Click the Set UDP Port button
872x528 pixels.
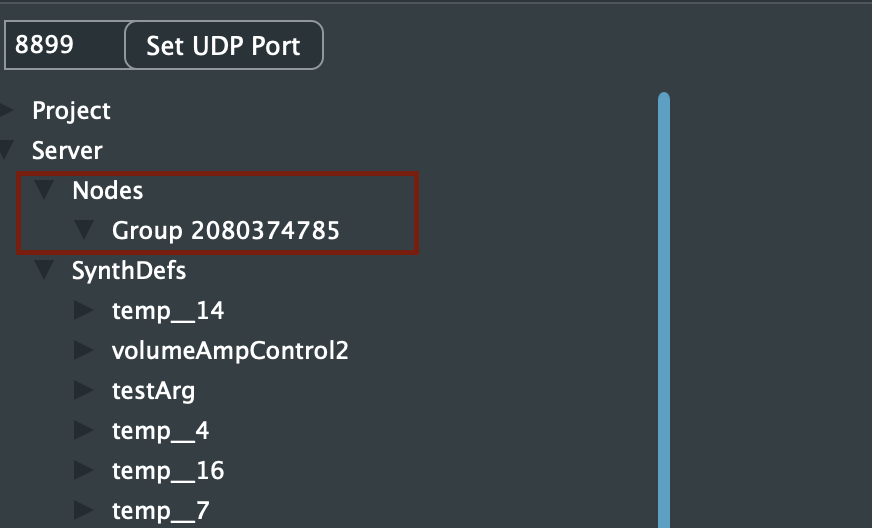click(x=223, y=46)
